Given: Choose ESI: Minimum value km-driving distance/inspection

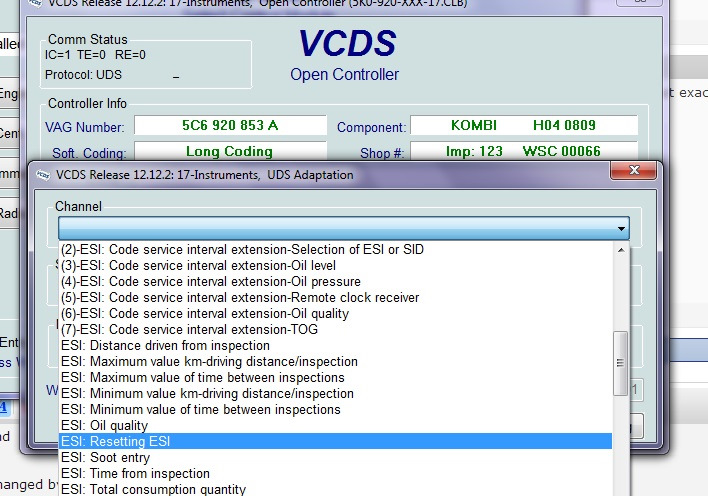Looking at the screenshot, I should coord(335,393).
